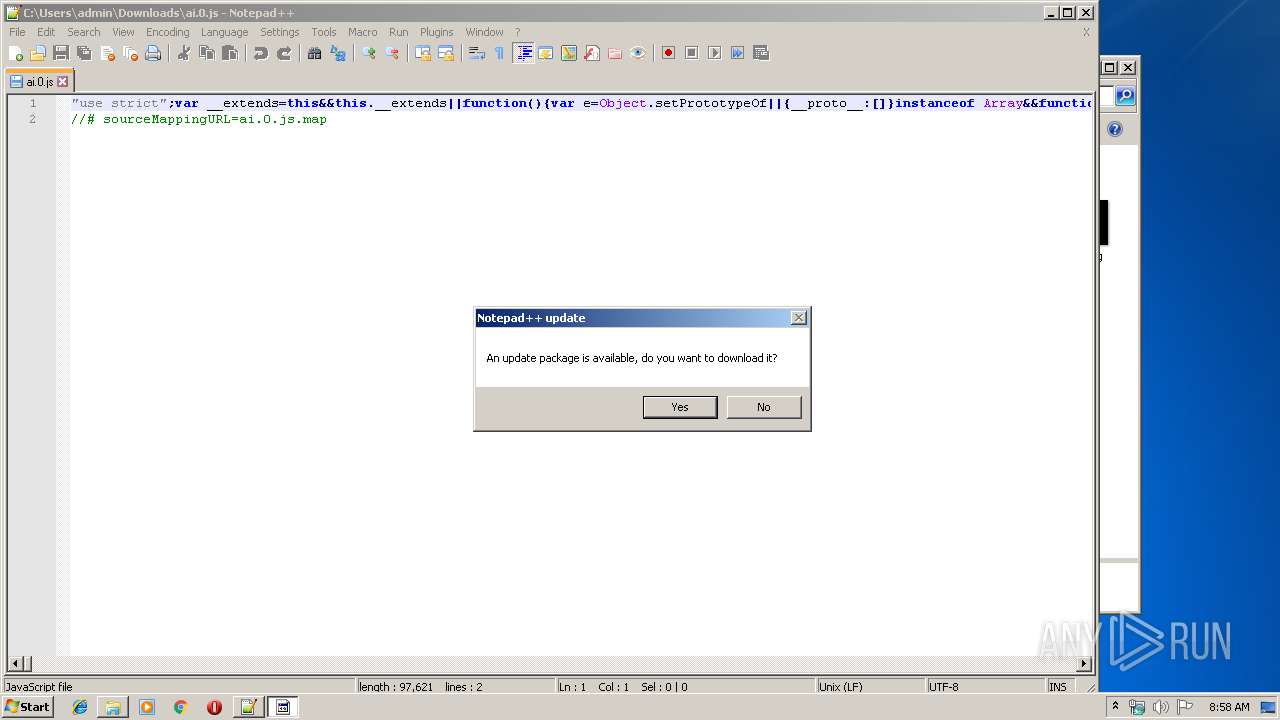
Task: Toggle monitoring eye icon
Action: (638, 53)
